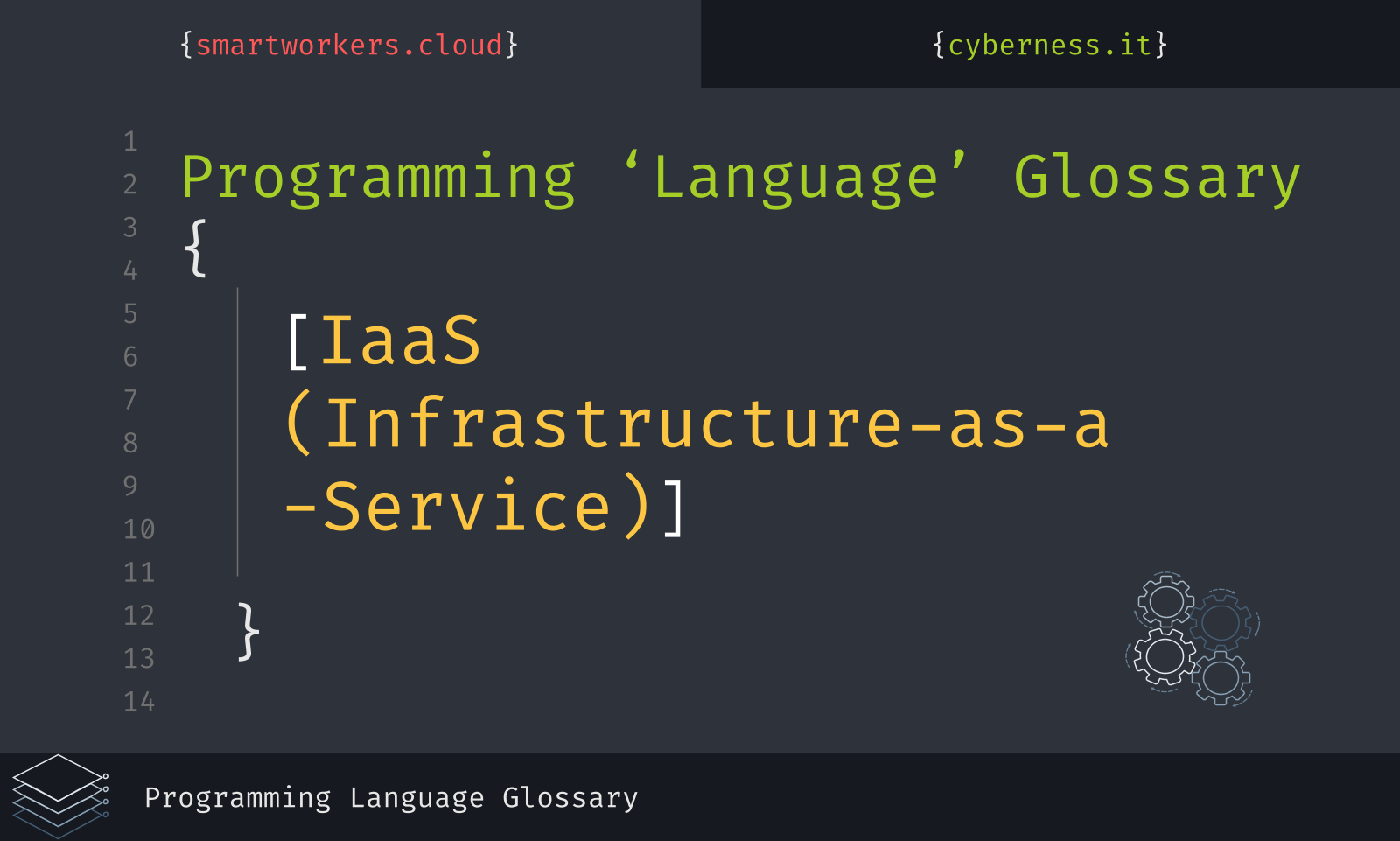This screenshot has width=1400, height=841.
Task: Click the stacked layers logo icon
Action: pyautogui.click(x=60, y=795)
